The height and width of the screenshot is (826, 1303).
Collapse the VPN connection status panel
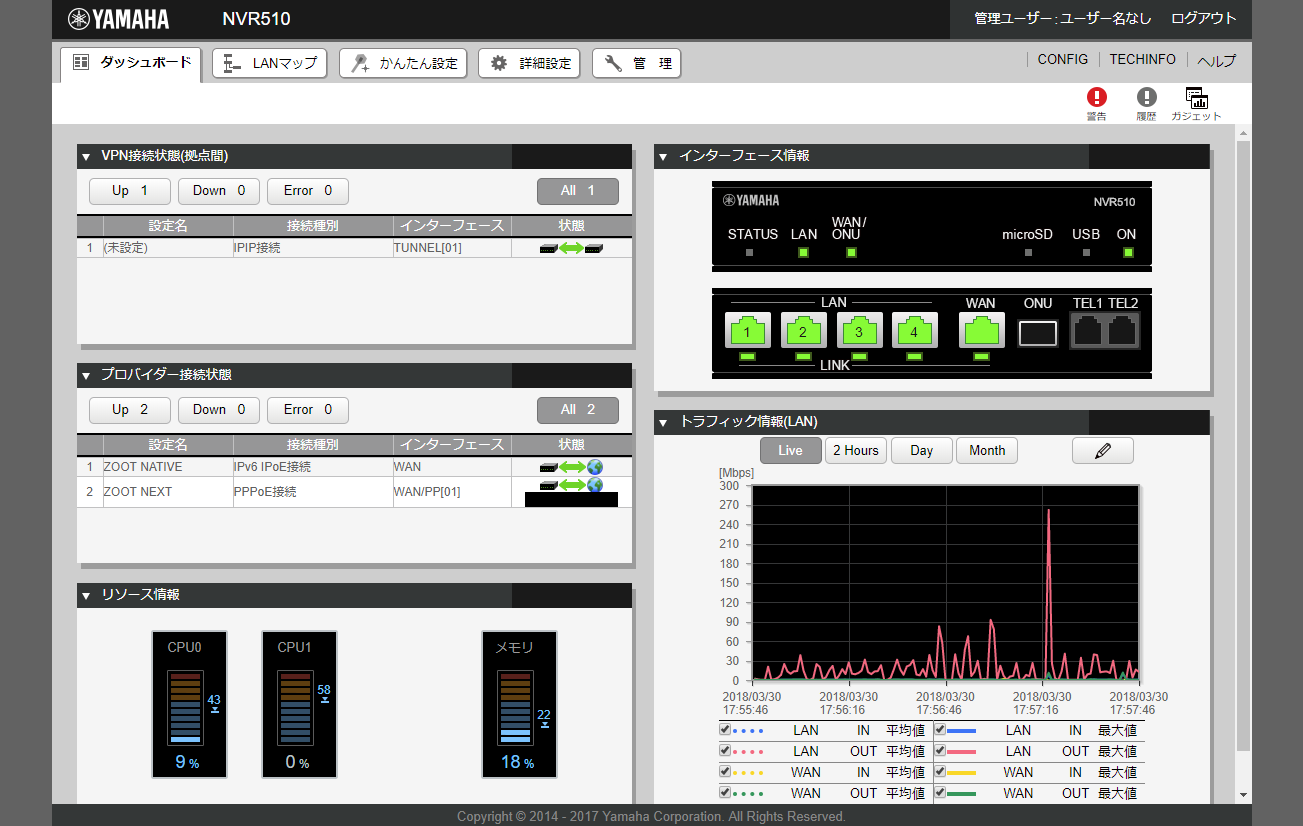click(x=86, y=157)
